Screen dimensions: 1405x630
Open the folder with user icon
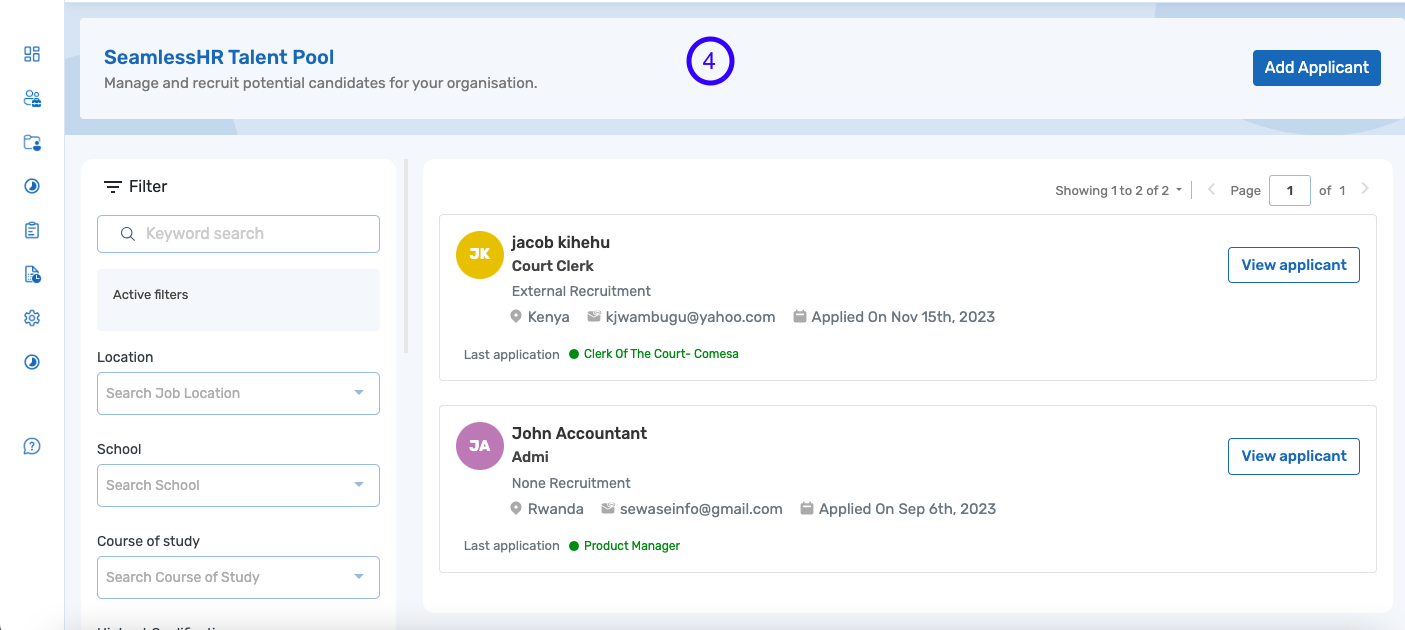(x=32, y=142)
